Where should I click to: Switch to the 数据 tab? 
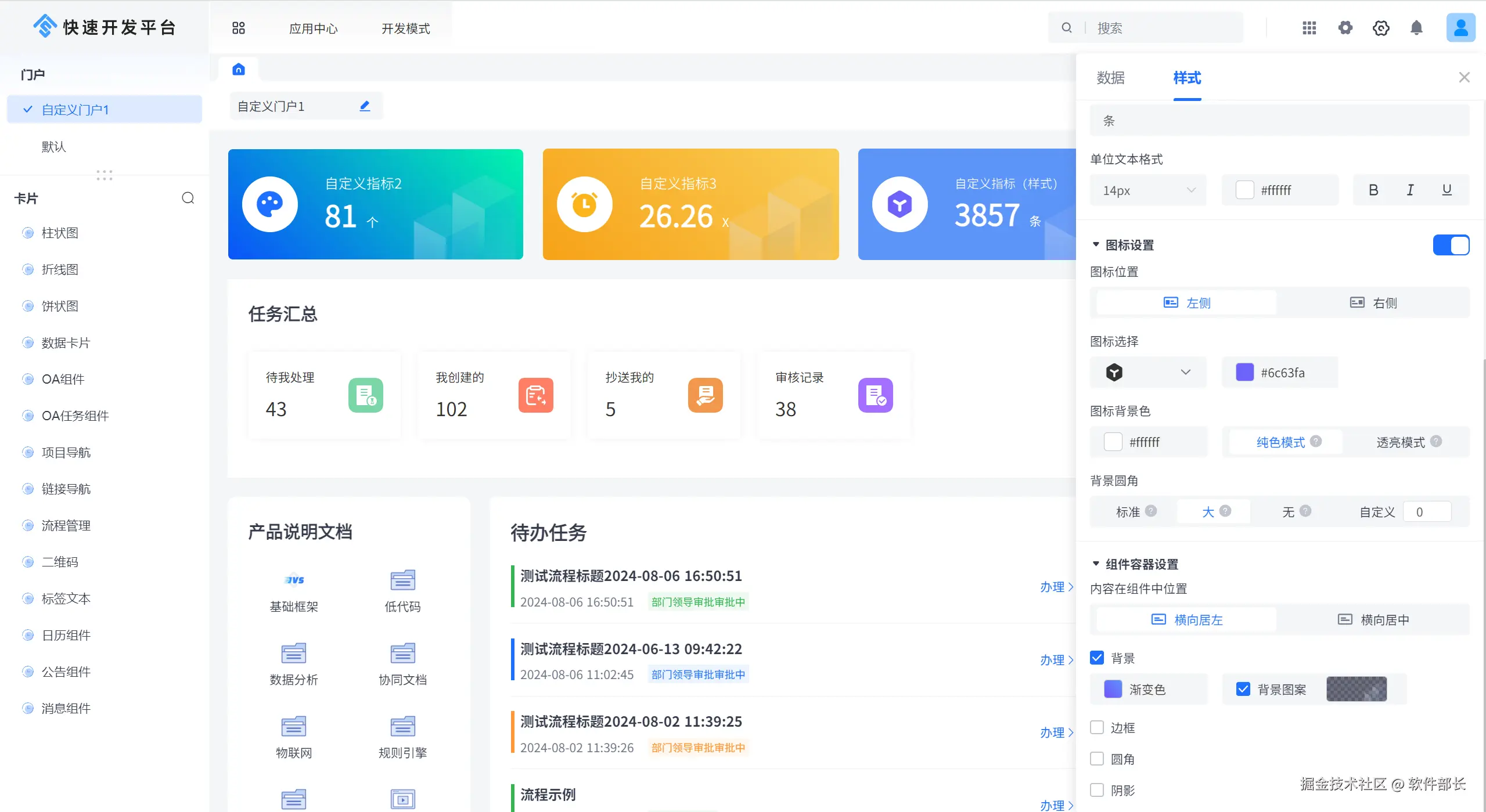[1110, 78]
